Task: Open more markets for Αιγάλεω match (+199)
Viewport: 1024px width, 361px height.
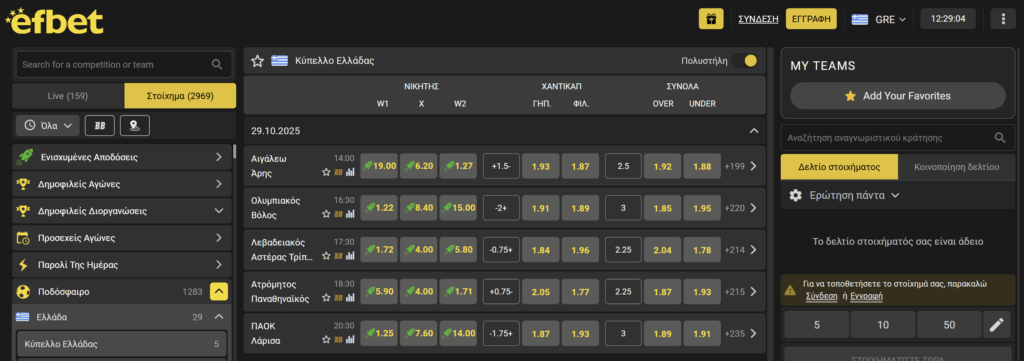Action: click(x=741, y=166)
